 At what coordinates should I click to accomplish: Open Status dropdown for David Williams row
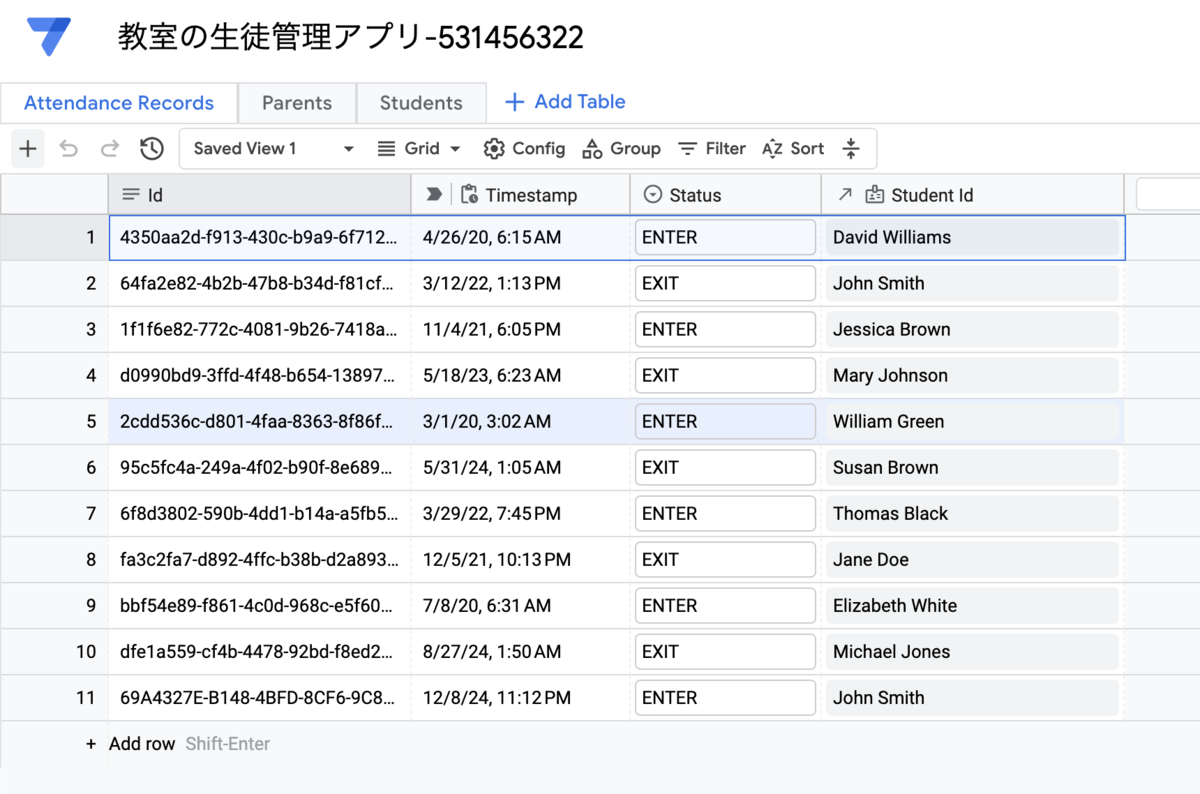725,238
